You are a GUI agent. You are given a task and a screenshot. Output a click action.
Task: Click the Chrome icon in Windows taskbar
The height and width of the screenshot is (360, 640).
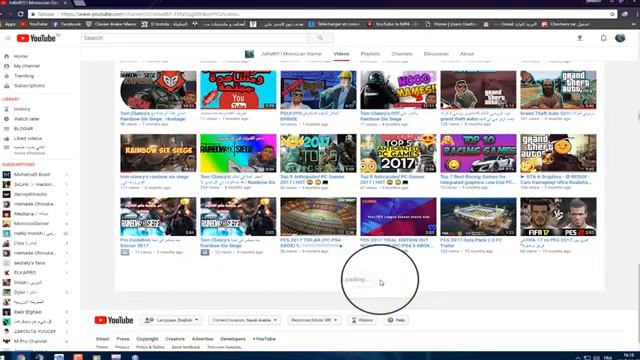pos(21,357)
